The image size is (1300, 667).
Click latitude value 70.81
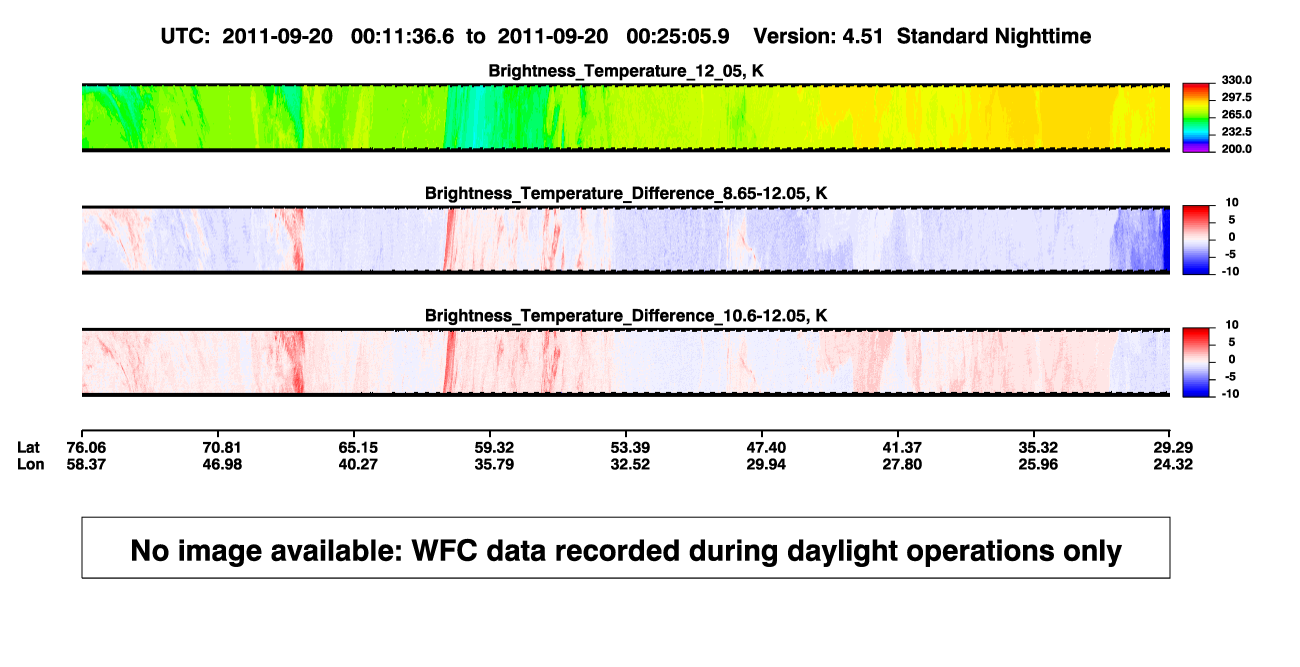click(222, 447)
